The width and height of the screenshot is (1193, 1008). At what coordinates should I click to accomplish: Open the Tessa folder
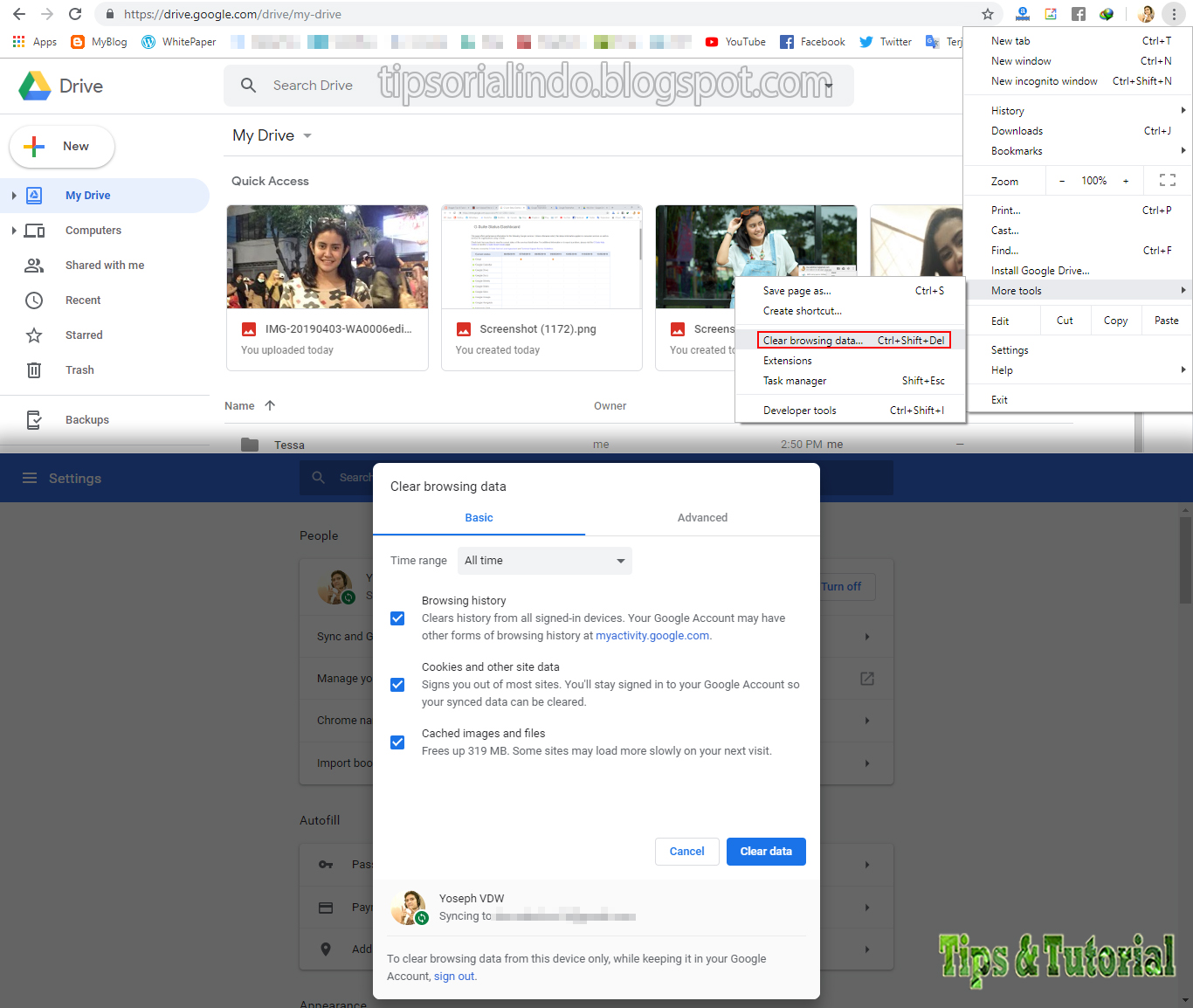[x=290, y=445]
